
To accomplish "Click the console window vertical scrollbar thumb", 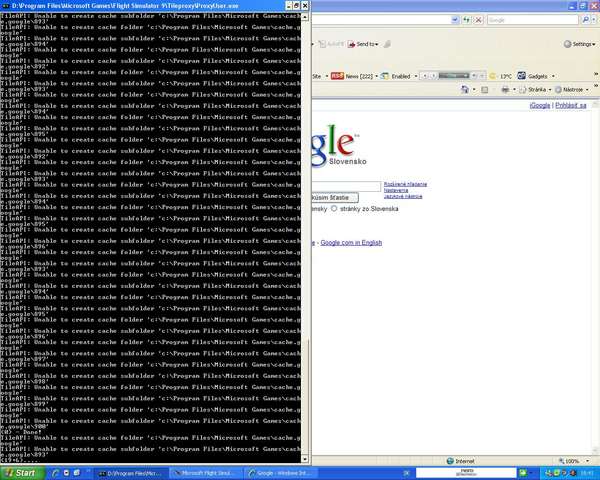I will pos(305,395).
